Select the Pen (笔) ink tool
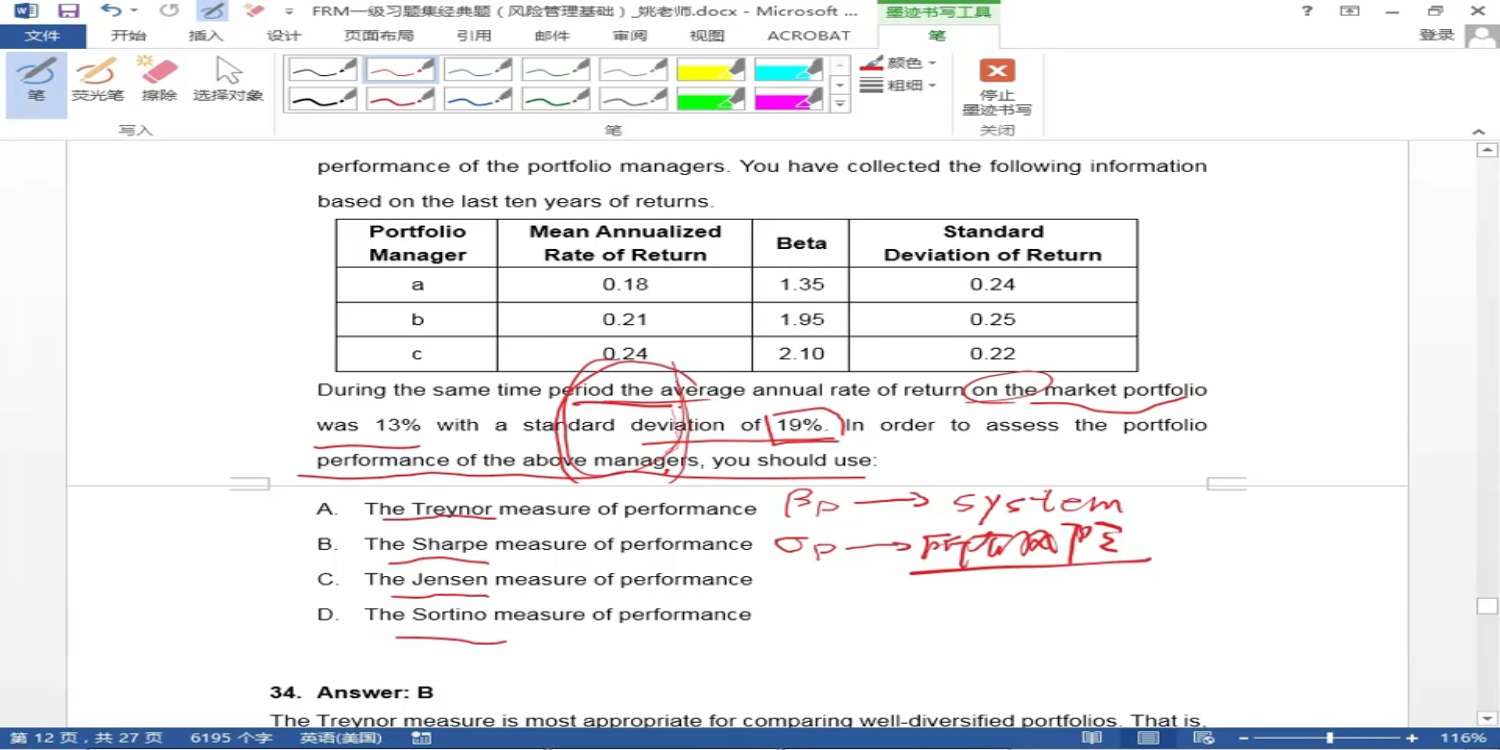This screenshot has width=1500, height=750. click(x=36, y=80)
